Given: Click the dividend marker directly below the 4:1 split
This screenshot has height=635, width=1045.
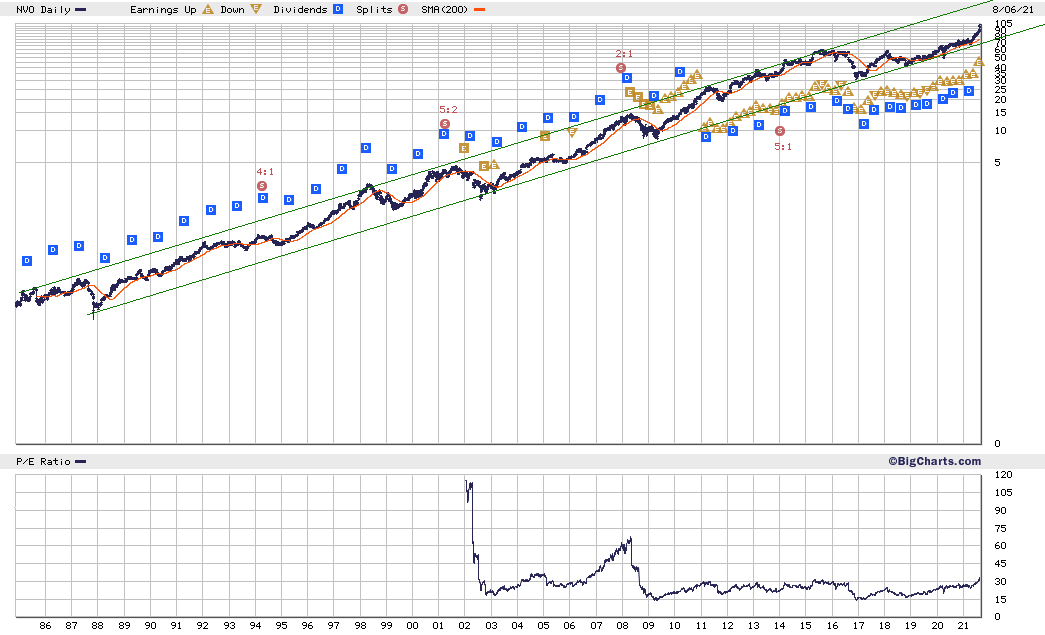Looking at the screenshot, I should point(263,198).
